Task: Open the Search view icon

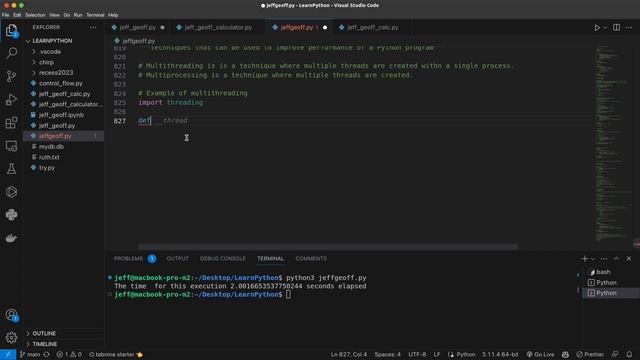Action: (11, 53)
